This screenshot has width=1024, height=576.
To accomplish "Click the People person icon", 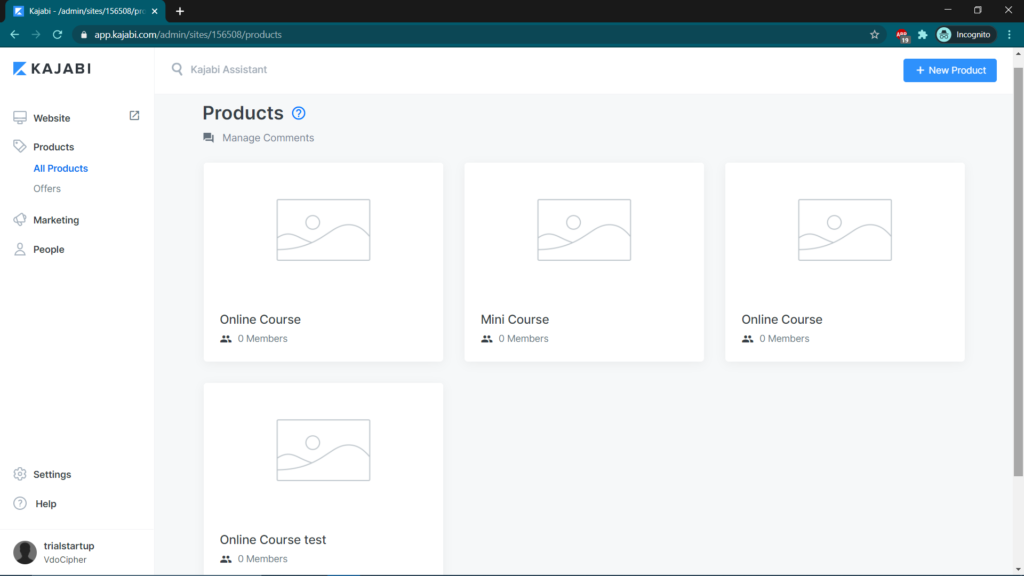I will pyautogui.click(x=20, y=249).
